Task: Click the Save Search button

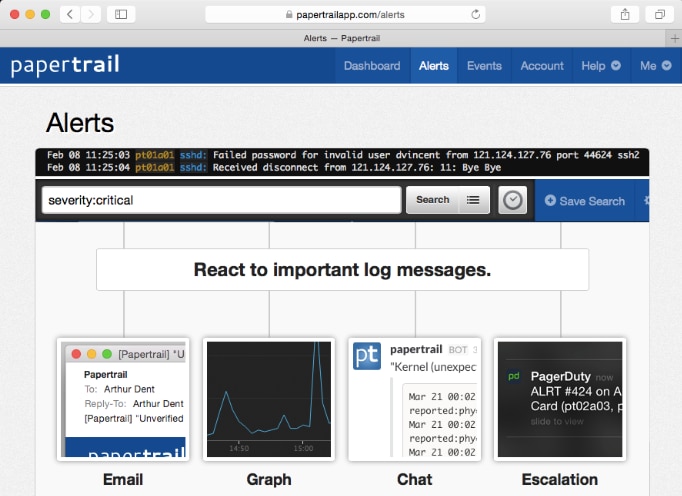Action: point(585,201)
